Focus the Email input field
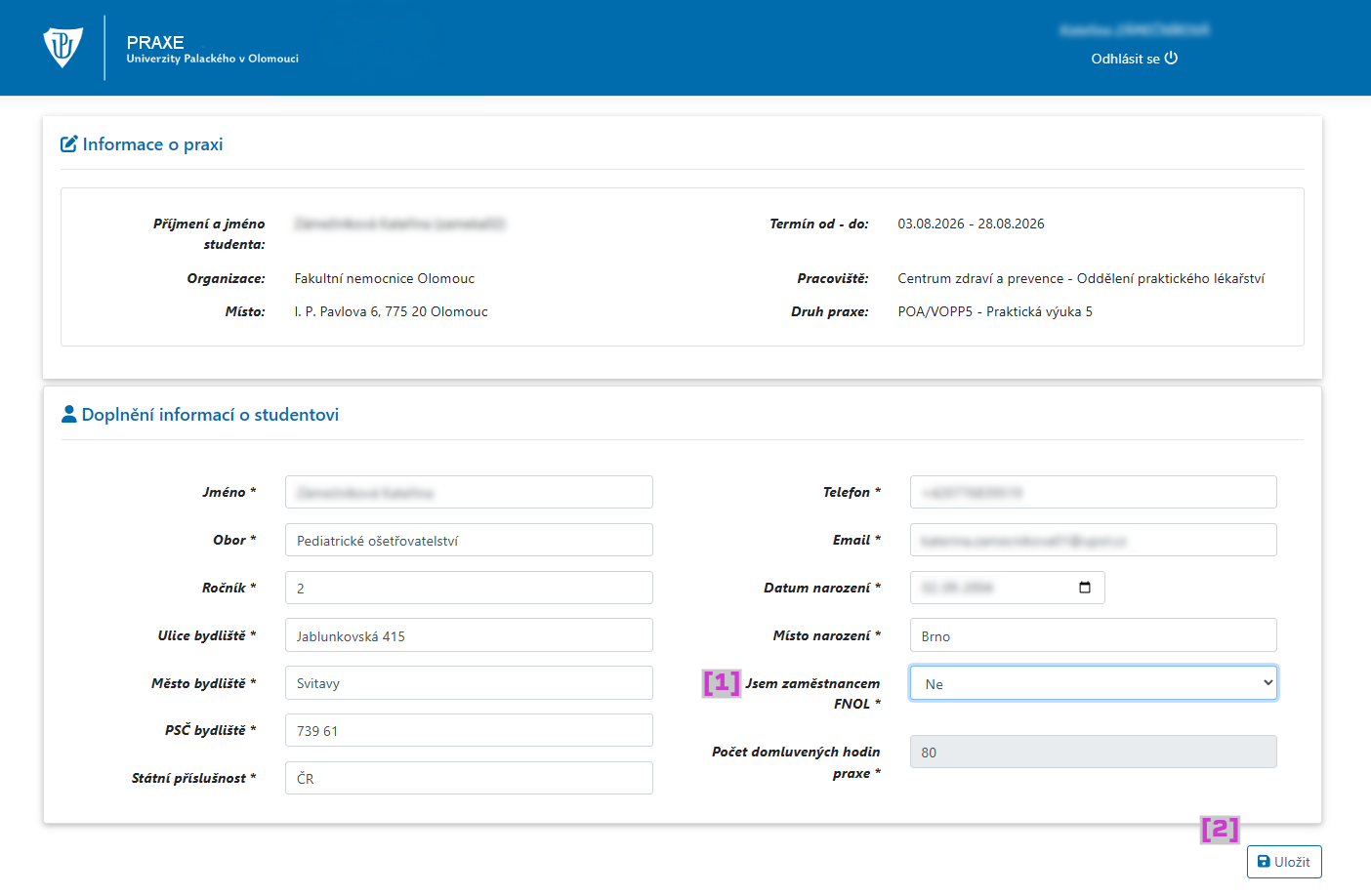The image size is (1371, 896). 1093,541
